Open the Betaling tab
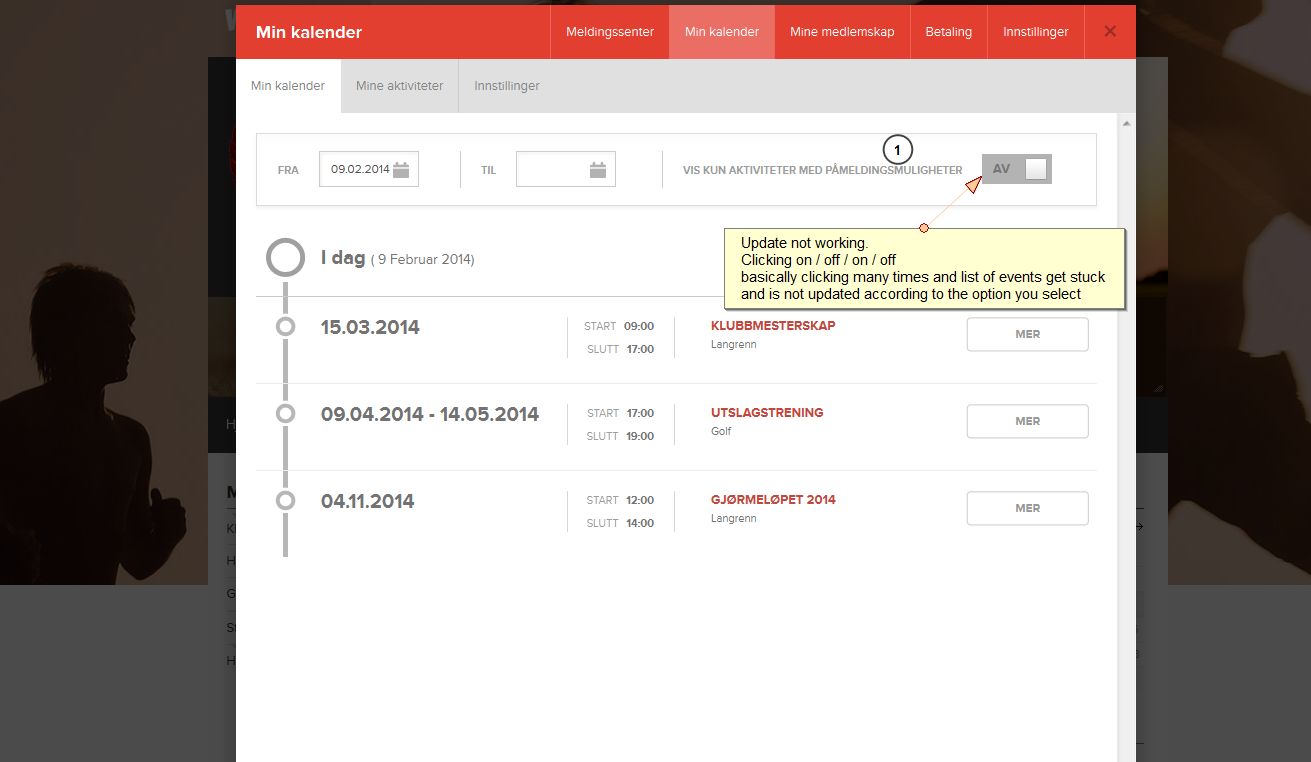The image size is (1311, 762). pyautogui.click(x=949, y=32)
